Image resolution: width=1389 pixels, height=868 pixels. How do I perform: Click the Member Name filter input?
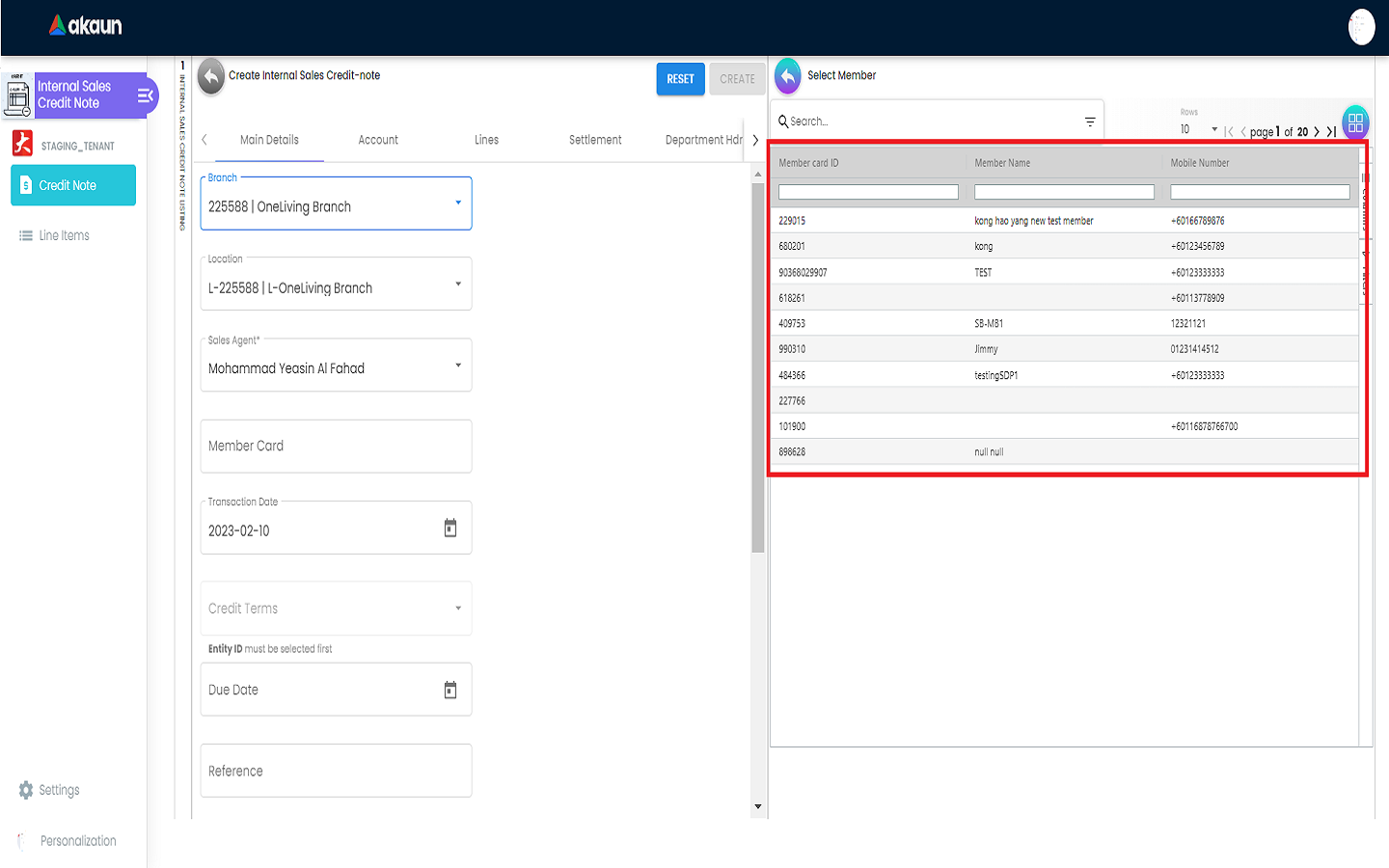point(1064,192)
